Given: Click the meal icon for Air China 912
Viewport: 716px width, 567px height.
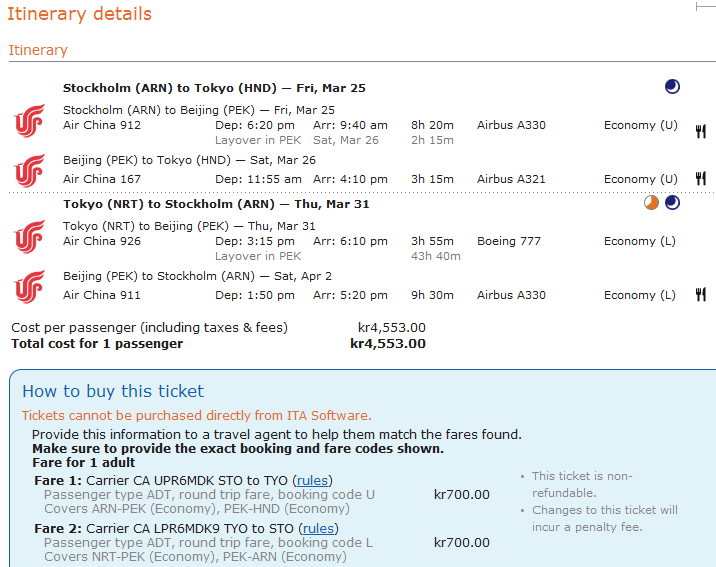Looking at the screenshot, I should click(x=701, y=131).
